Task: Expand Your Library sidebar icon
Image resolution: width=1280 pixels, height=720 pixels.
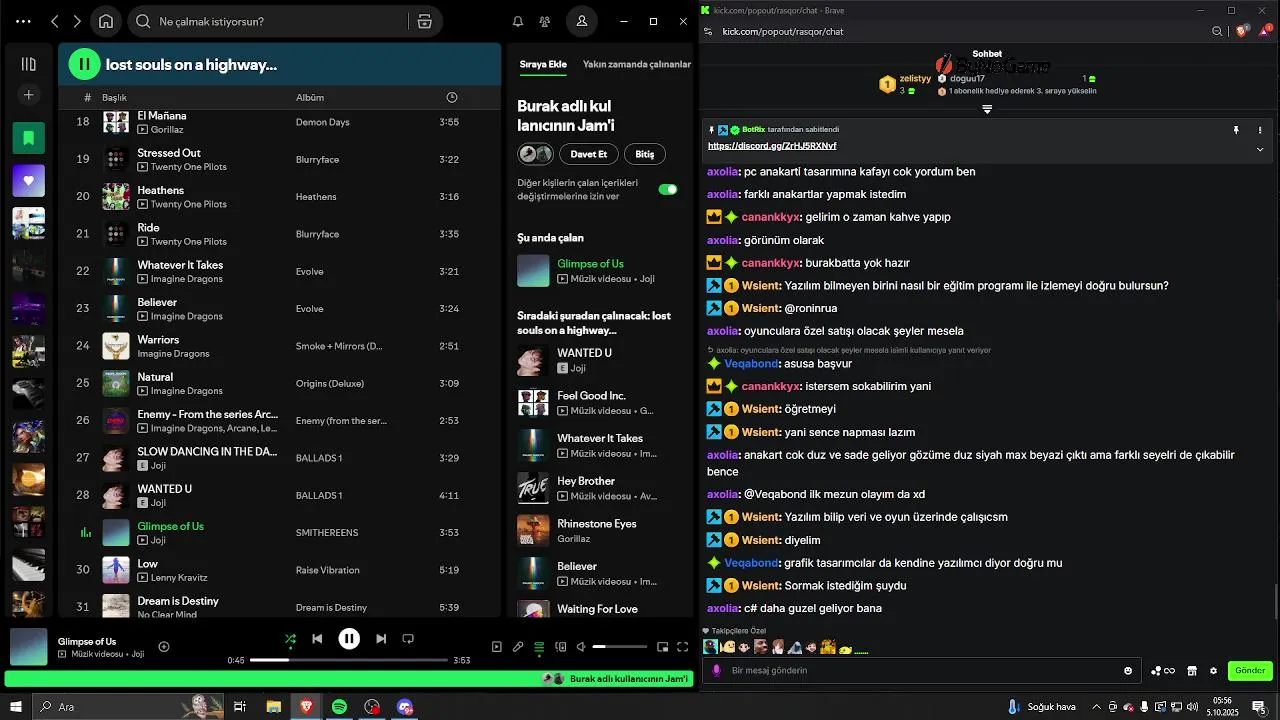Action: 28,64
